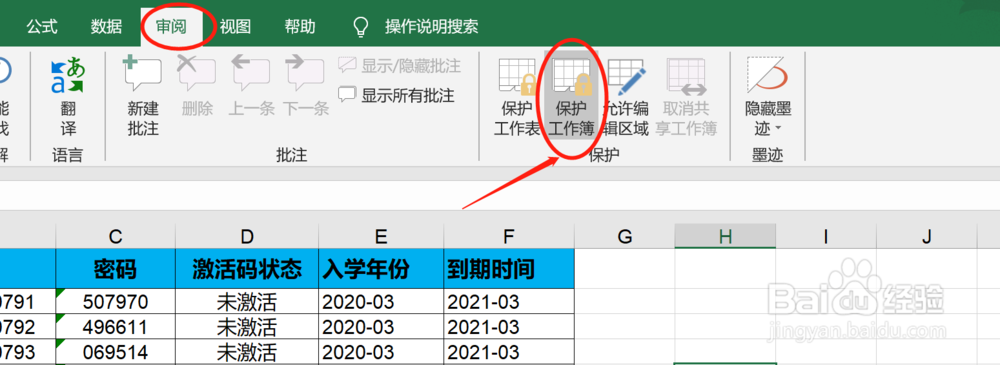Open the 隐藏墨迹 dropdown
1000x365 pixels.
[768, 96]
